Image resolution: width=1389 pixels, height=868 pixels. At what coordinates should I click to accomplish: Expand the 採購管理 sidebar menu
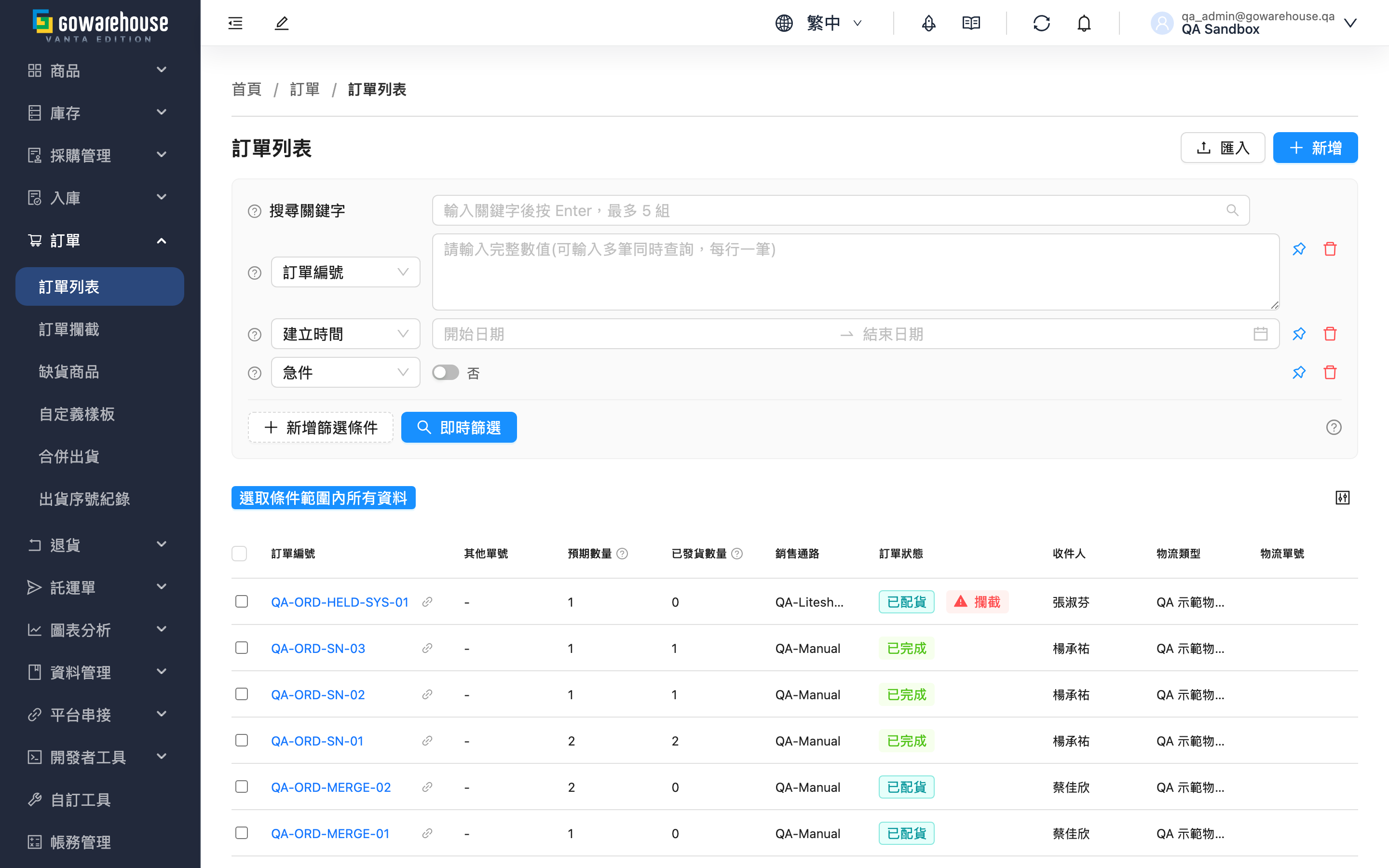(x=100, y=155)
